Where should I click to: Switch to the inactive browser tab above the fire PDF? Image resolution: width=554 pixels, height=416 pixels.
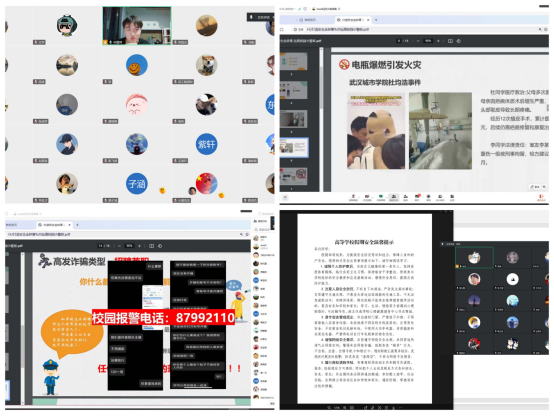click(x=307, y=20)
